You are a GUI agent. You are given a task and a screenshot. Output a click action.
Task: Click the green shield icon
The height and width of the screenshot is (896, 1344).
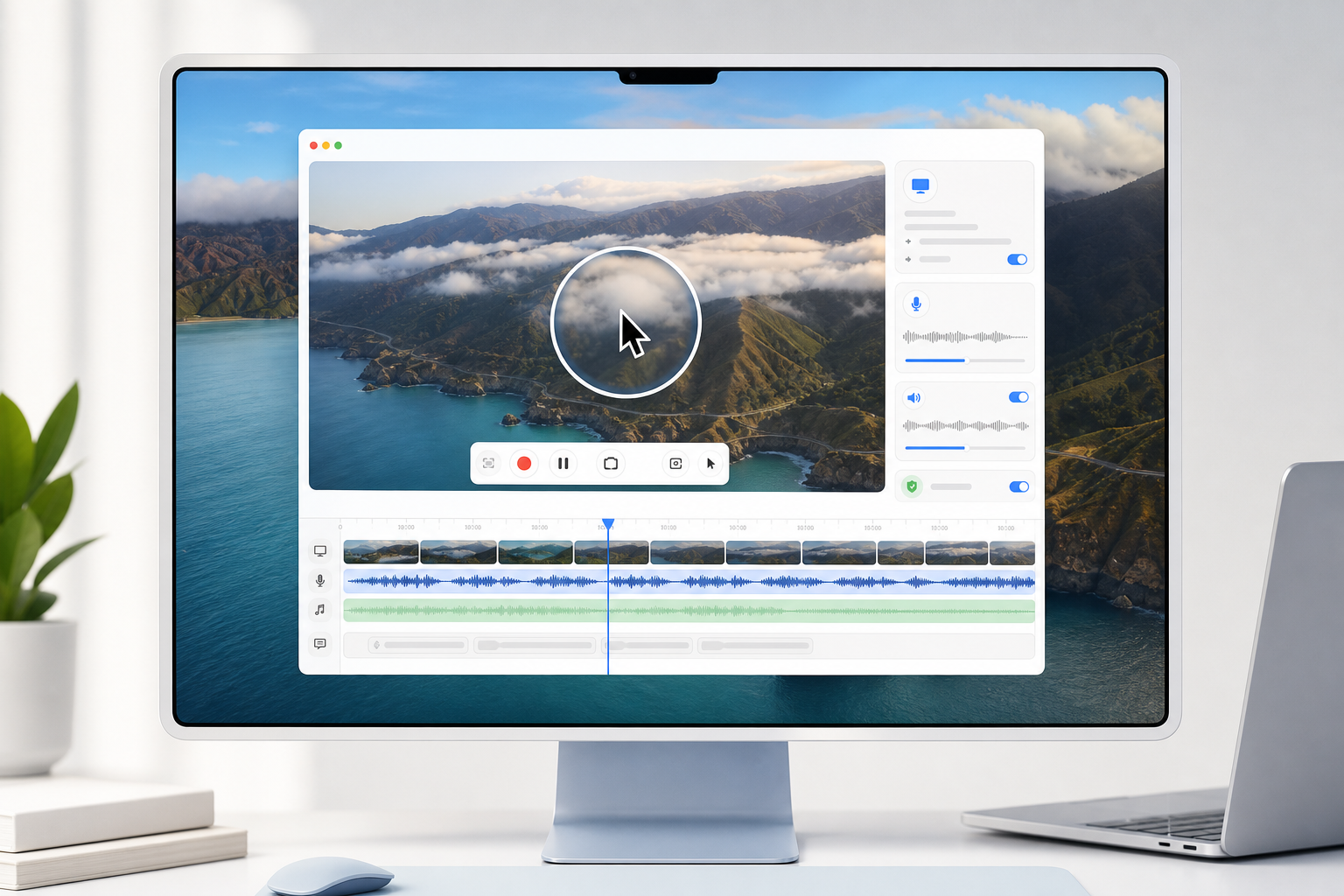click(913, 486)
